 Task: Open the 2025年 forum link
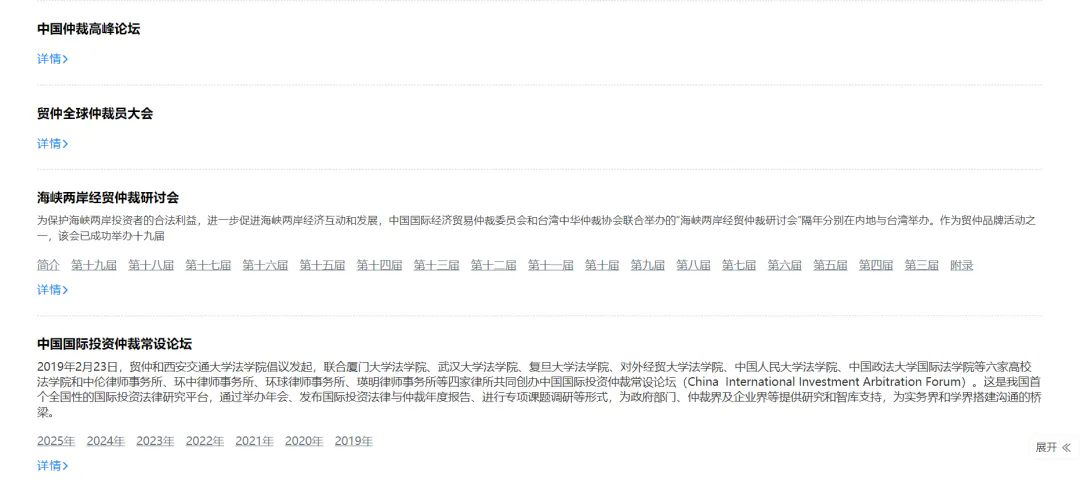56,441
